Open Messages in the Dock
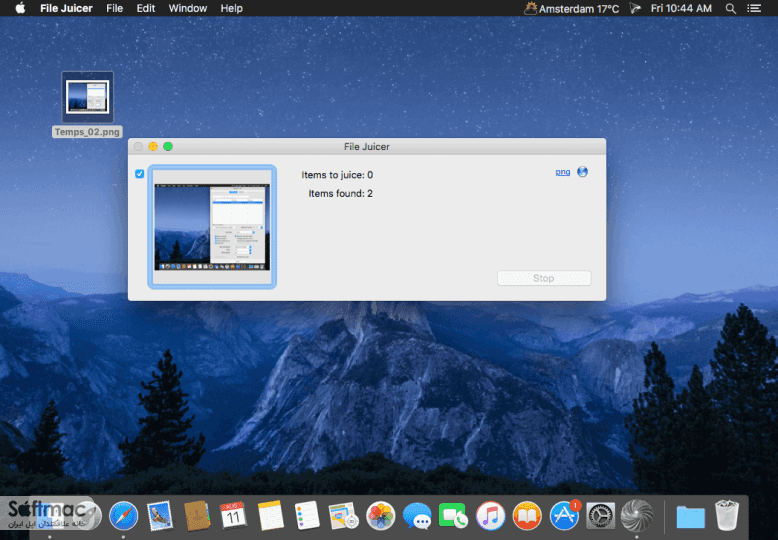The image size is (778, 540). click(x=417, y=516)
